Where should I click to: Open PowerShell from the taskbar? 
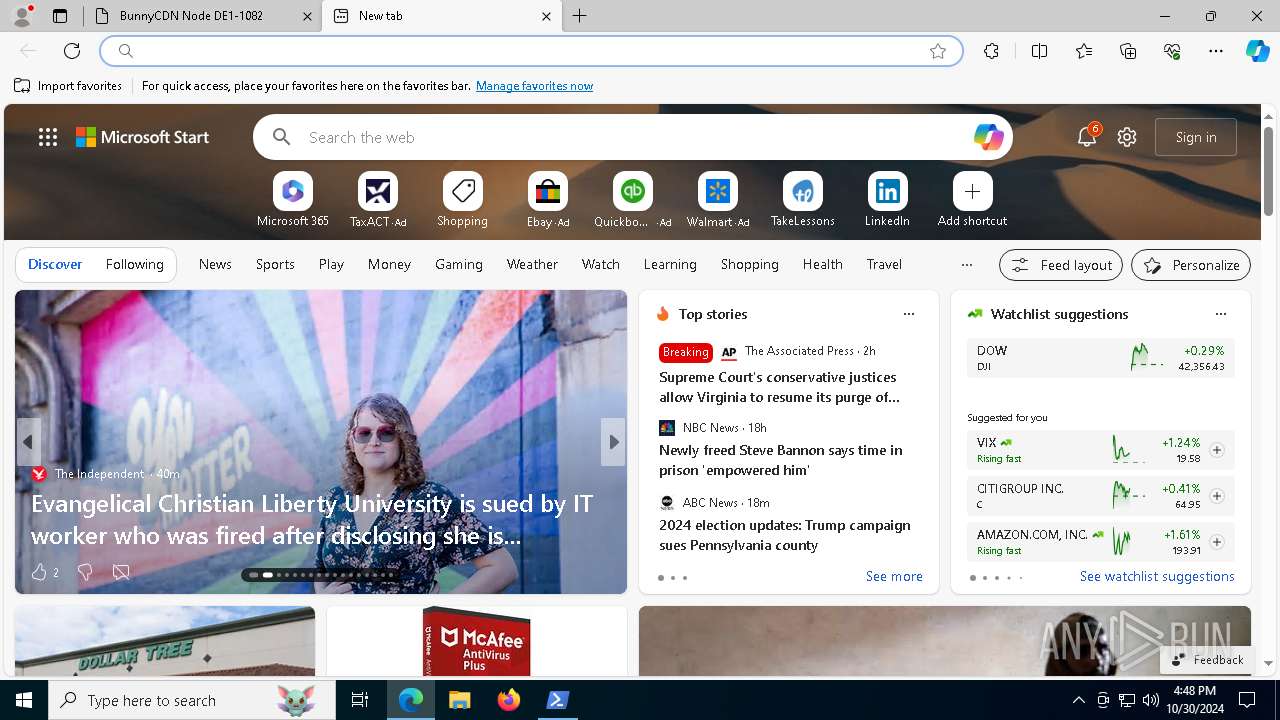tap(558, 700)
